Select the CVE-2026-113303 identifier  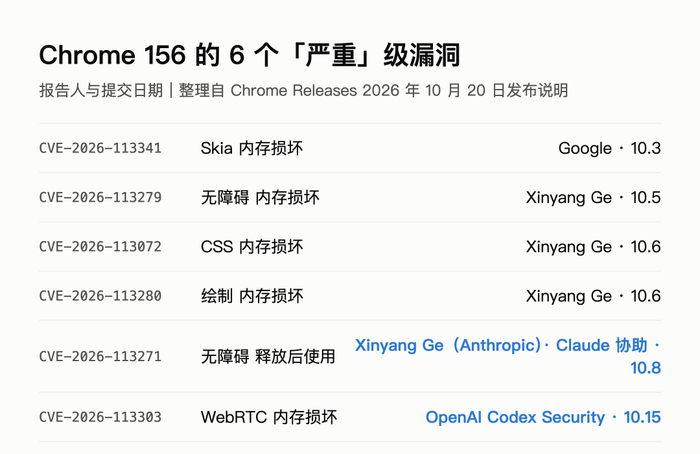coord(100,417)
